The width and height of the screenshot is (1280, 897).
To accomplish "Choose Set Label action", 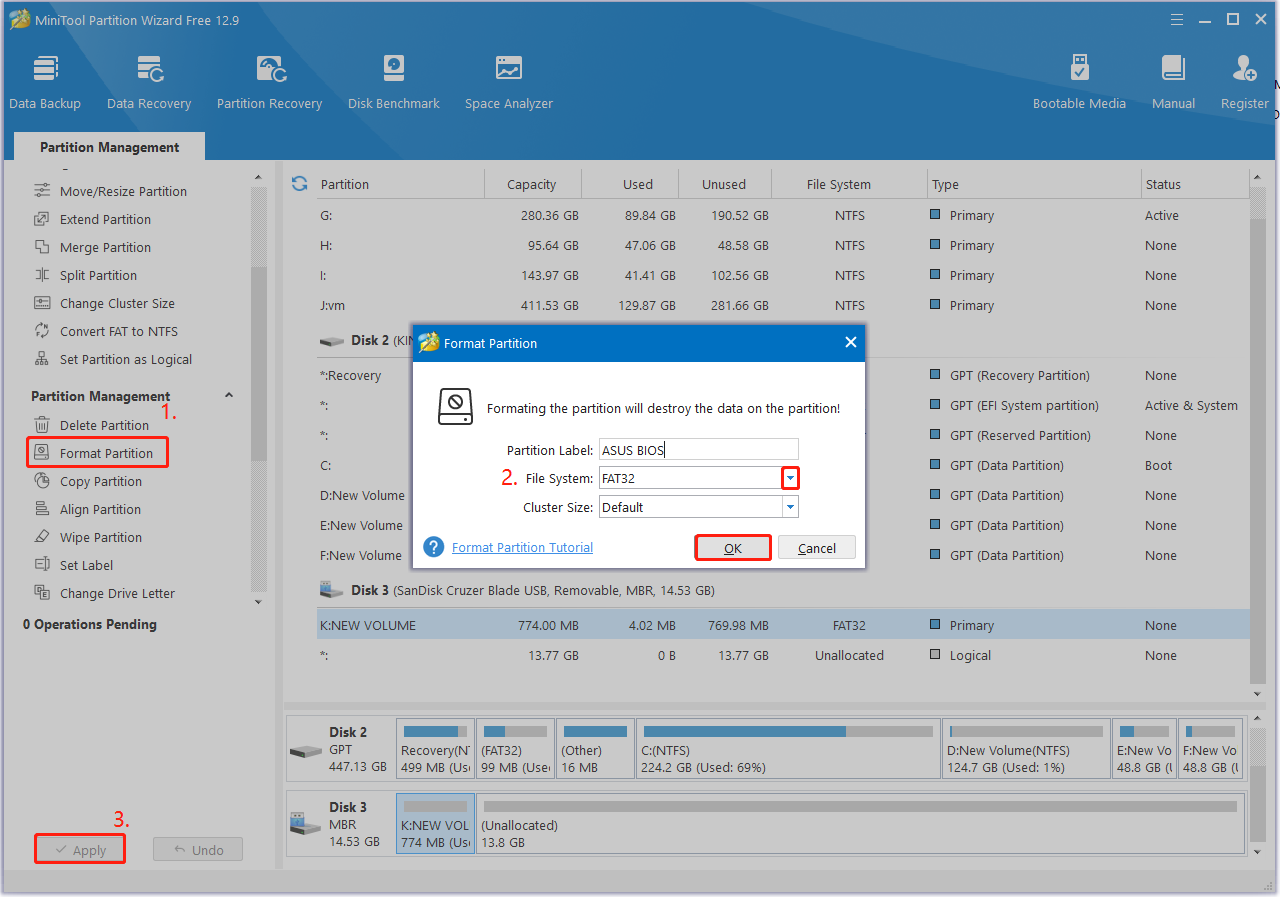I will point(86,565).
